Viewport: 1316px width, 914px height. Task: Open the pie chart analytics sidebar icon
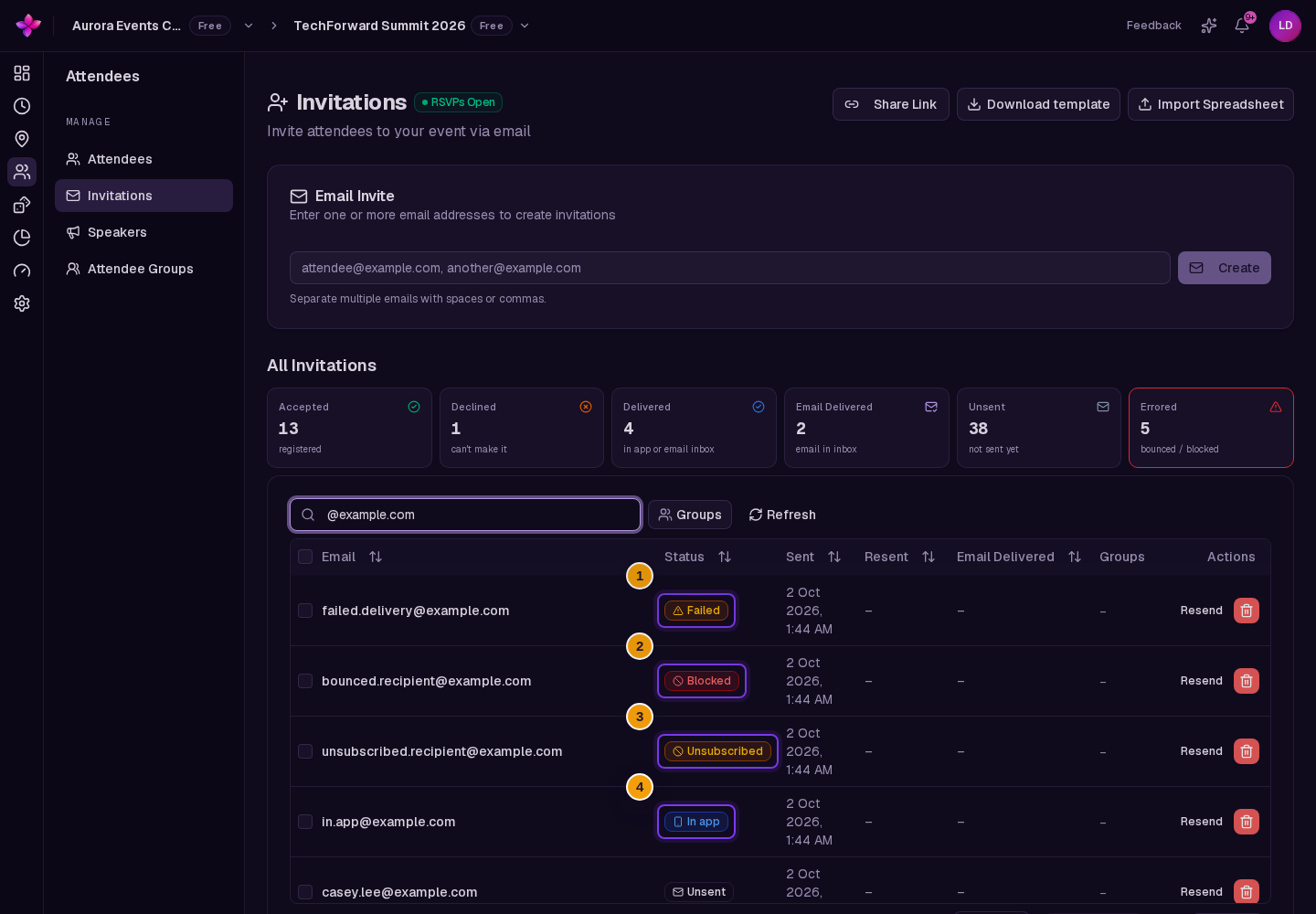click(x=22, y=238)
